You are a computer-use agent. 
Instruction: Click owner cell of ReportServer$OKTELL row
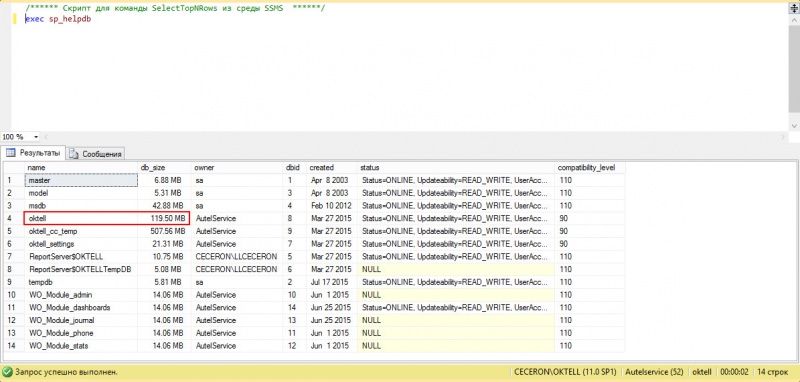[237, 257]
